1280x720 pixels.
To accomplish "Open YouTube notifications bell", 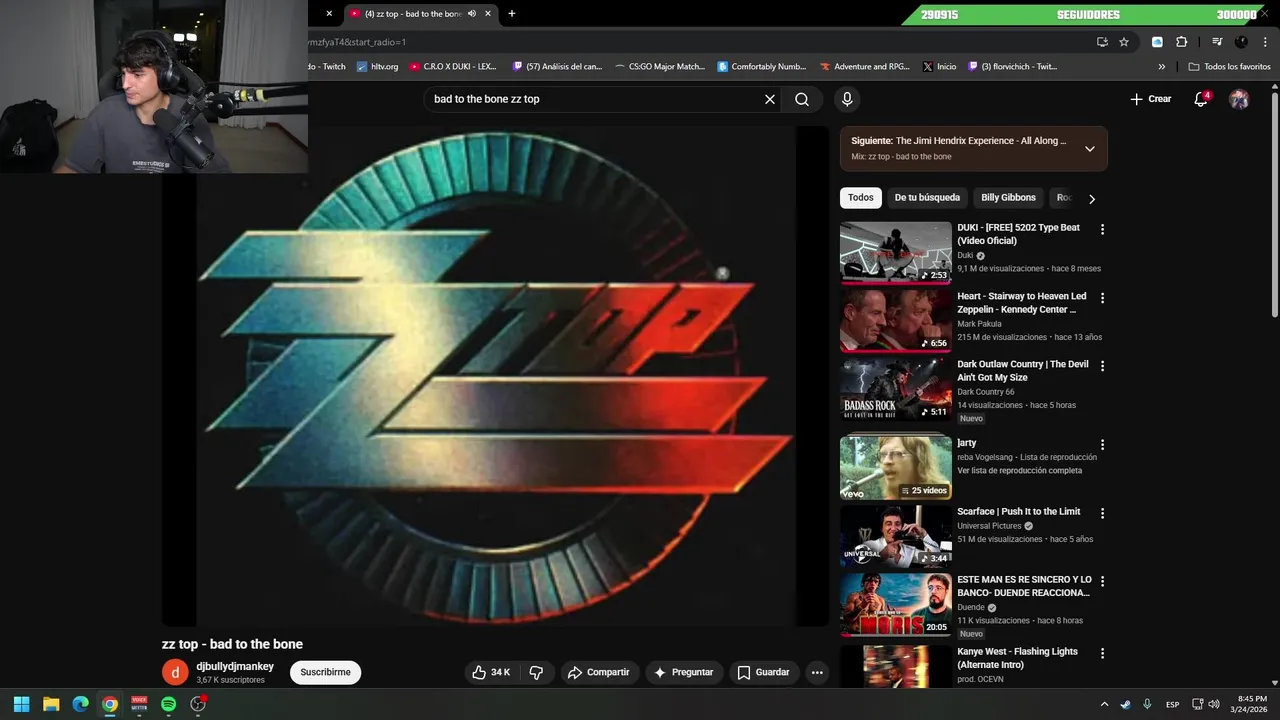I will (x=1201, y=99).
